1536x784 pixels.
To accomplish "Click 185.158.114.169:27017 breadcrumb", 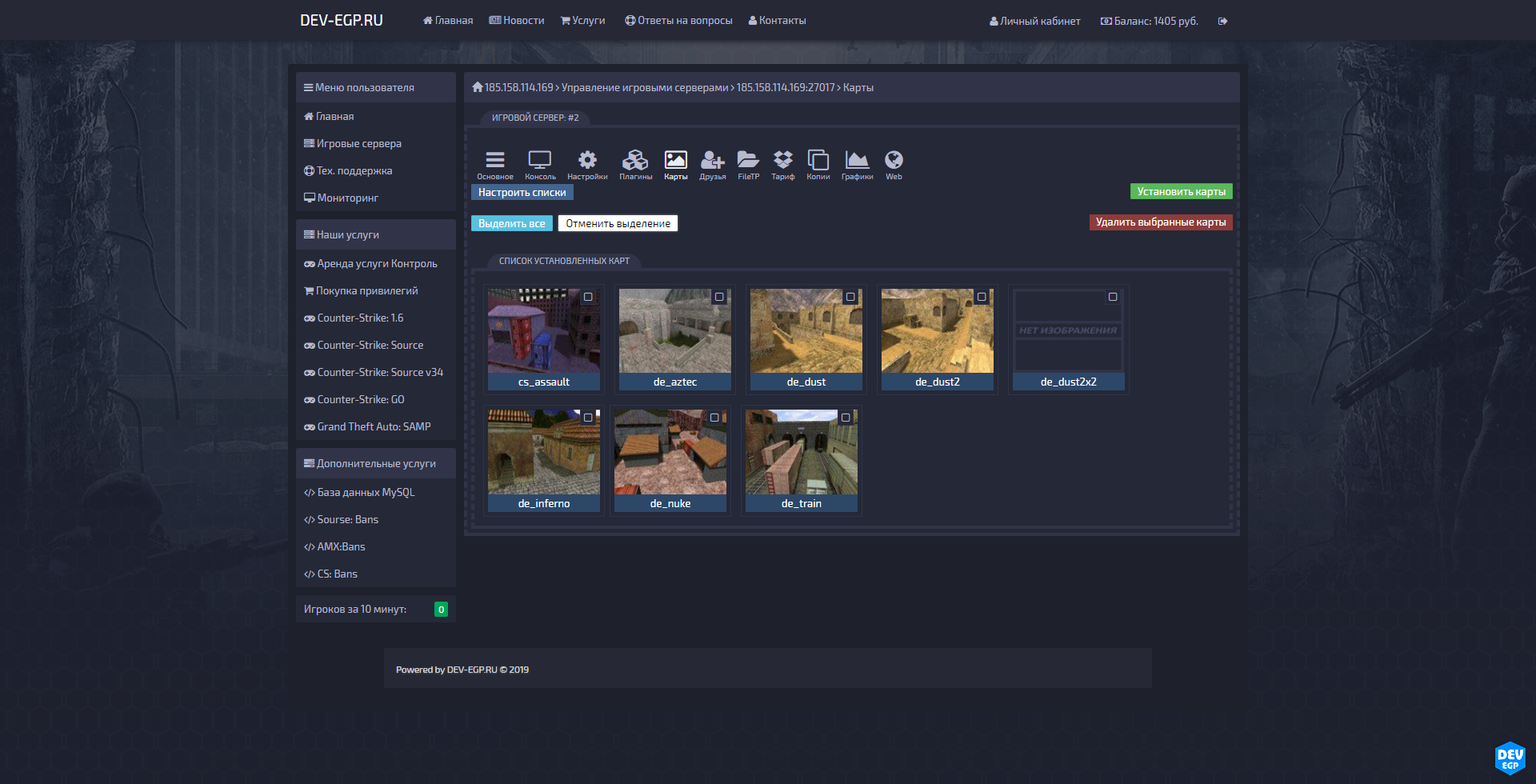I will (786, 87).
